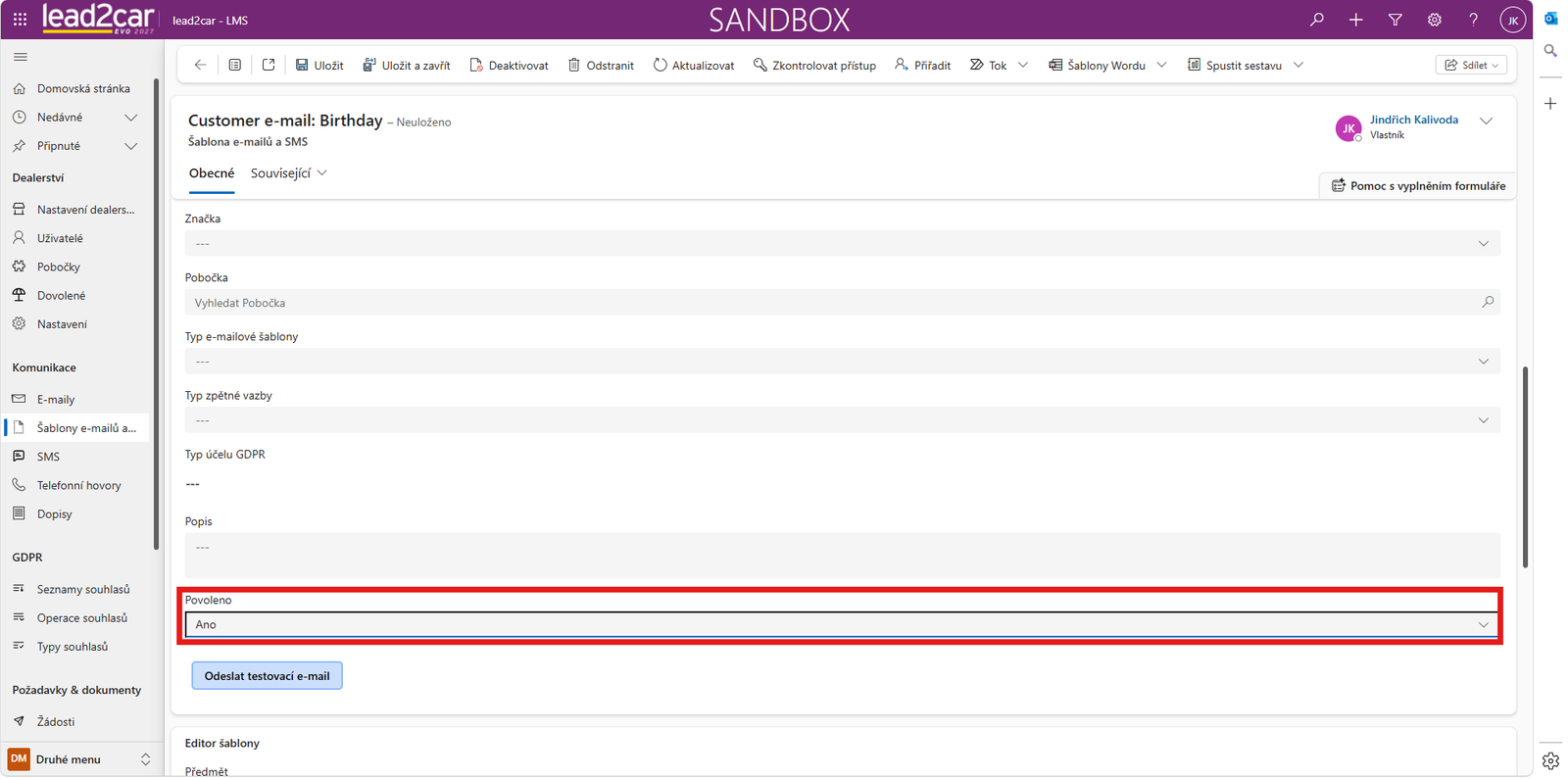Open settings gear in the purple header
The width and height of the screenshot is (1568, 779).
[1434, 20]
